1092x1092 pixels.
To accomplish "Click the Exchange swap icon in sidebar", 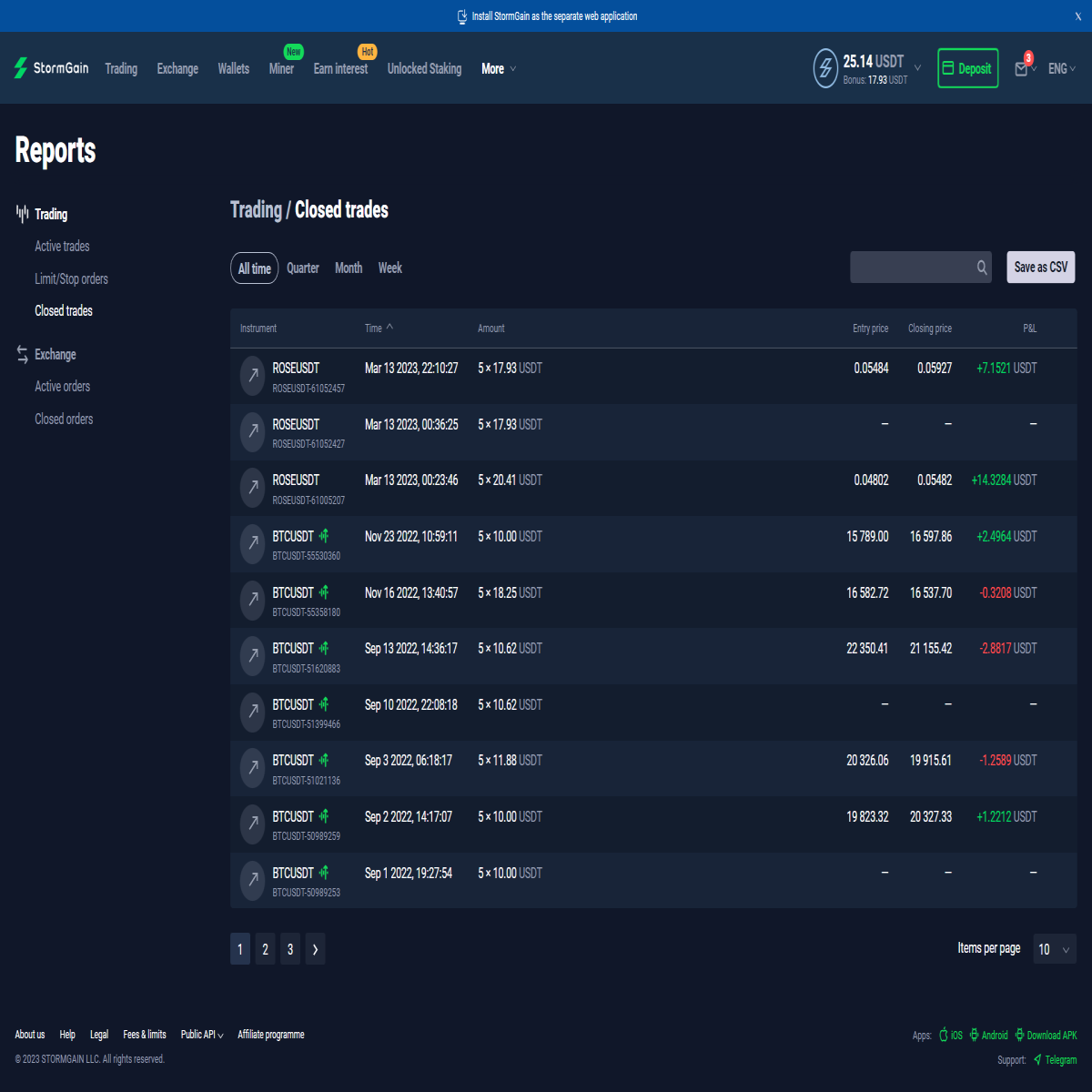I will click(22, 355).
